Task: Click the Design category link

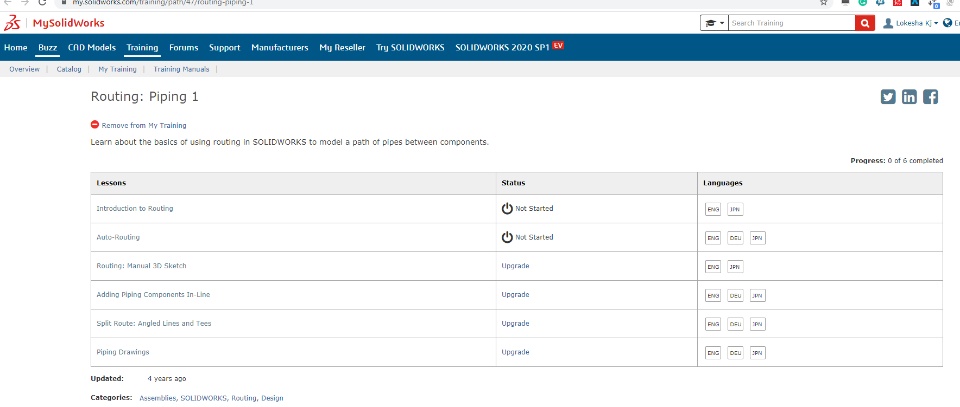Action: click(x=272, y=398)
